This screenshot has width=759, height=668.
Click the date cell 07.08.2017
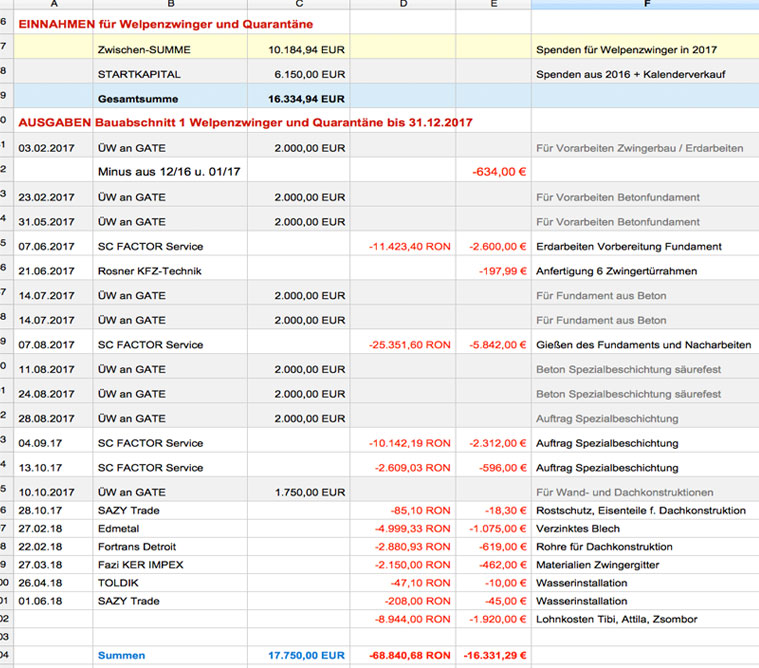[x=53, y=342]
